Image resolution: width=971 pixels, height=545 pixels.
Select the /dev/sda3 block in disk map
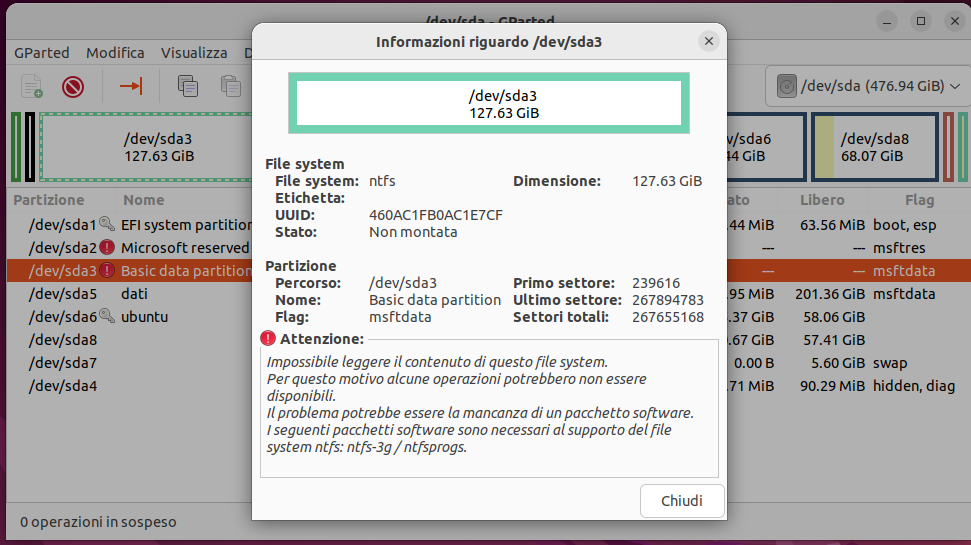point(146,147)
